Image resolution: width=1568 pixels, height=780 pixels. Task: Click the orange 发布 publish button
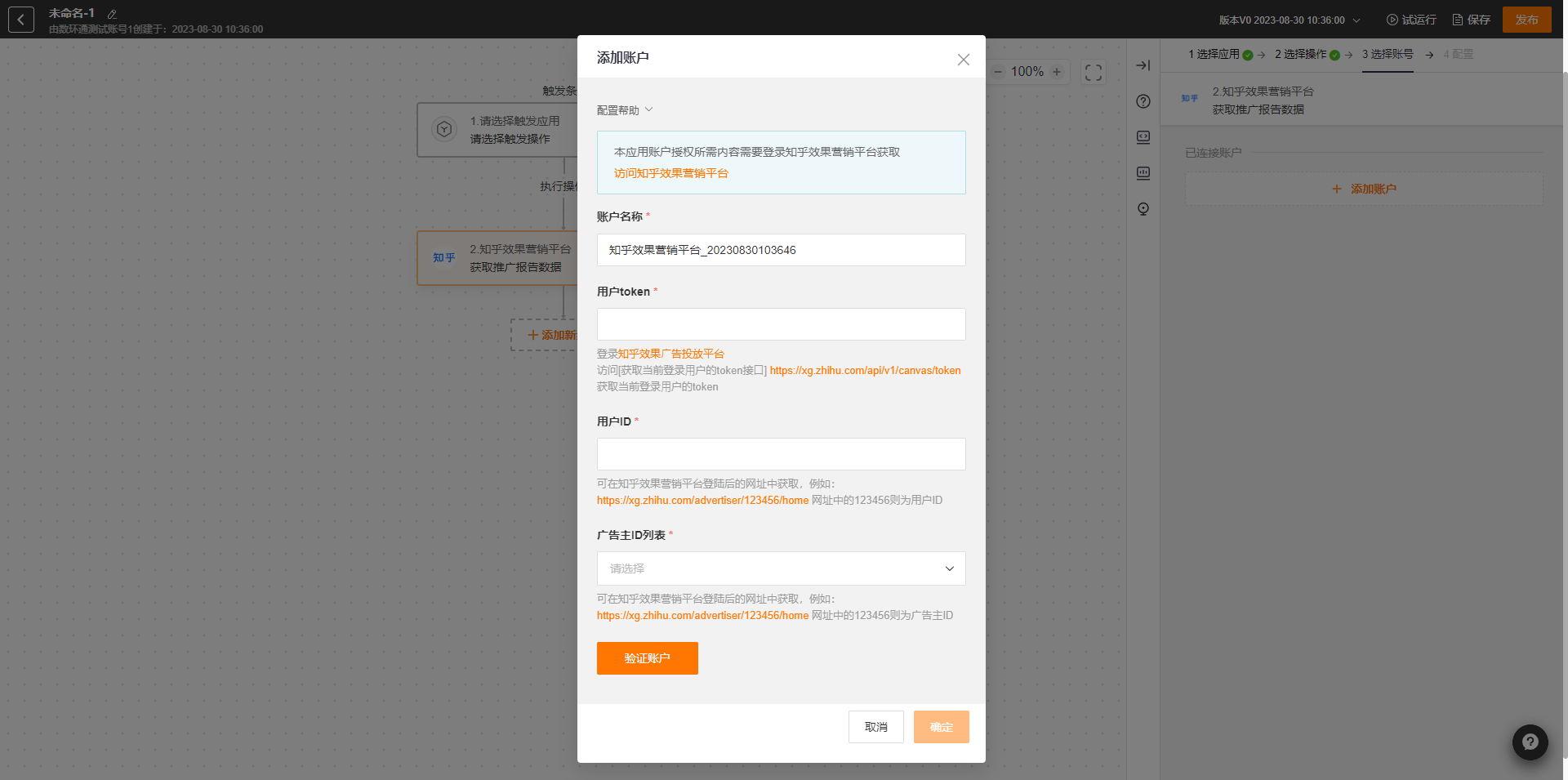click(x=1526, y=20)
